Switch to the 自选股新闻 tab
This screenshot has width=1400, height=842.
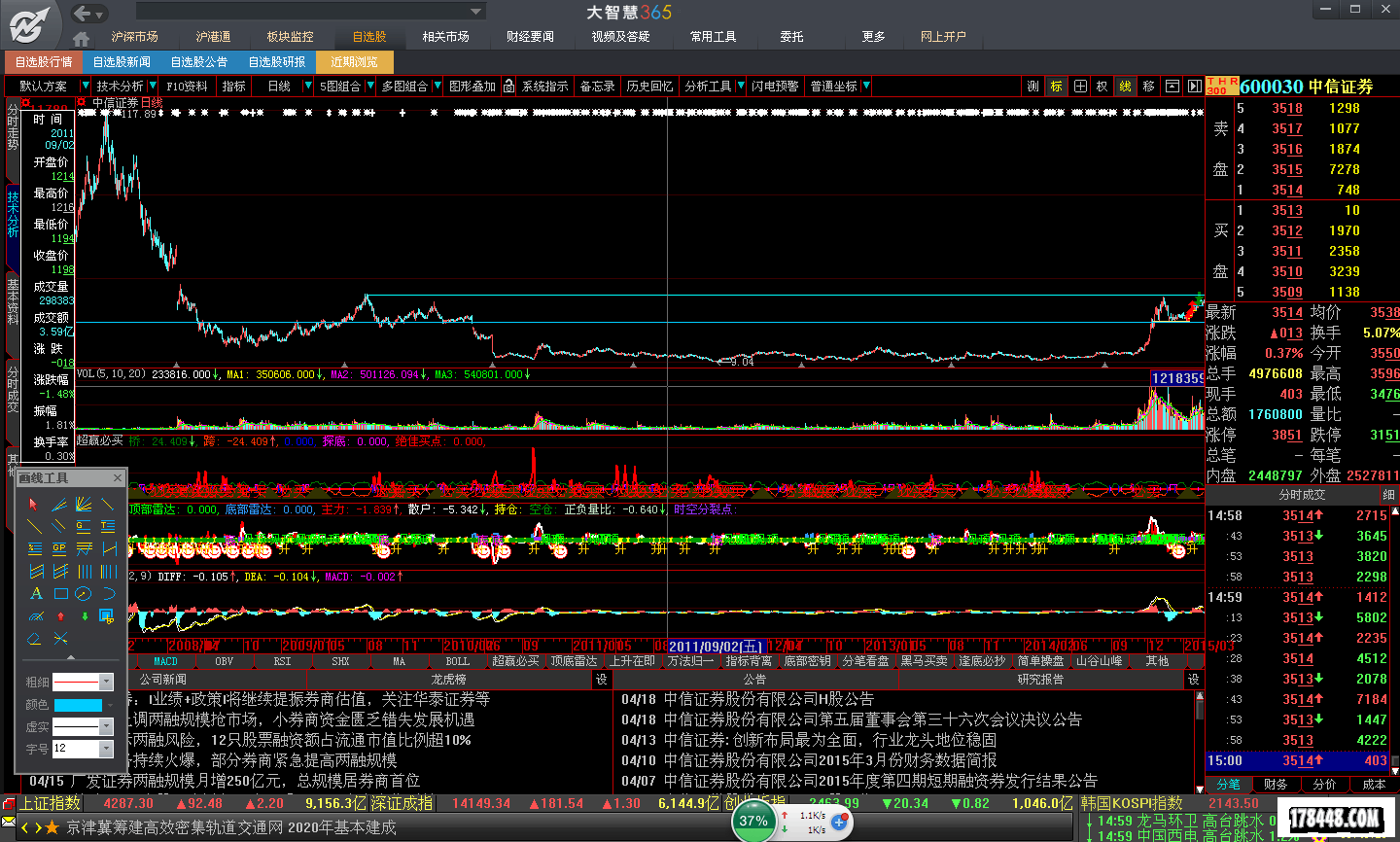[x=122, y=62]
